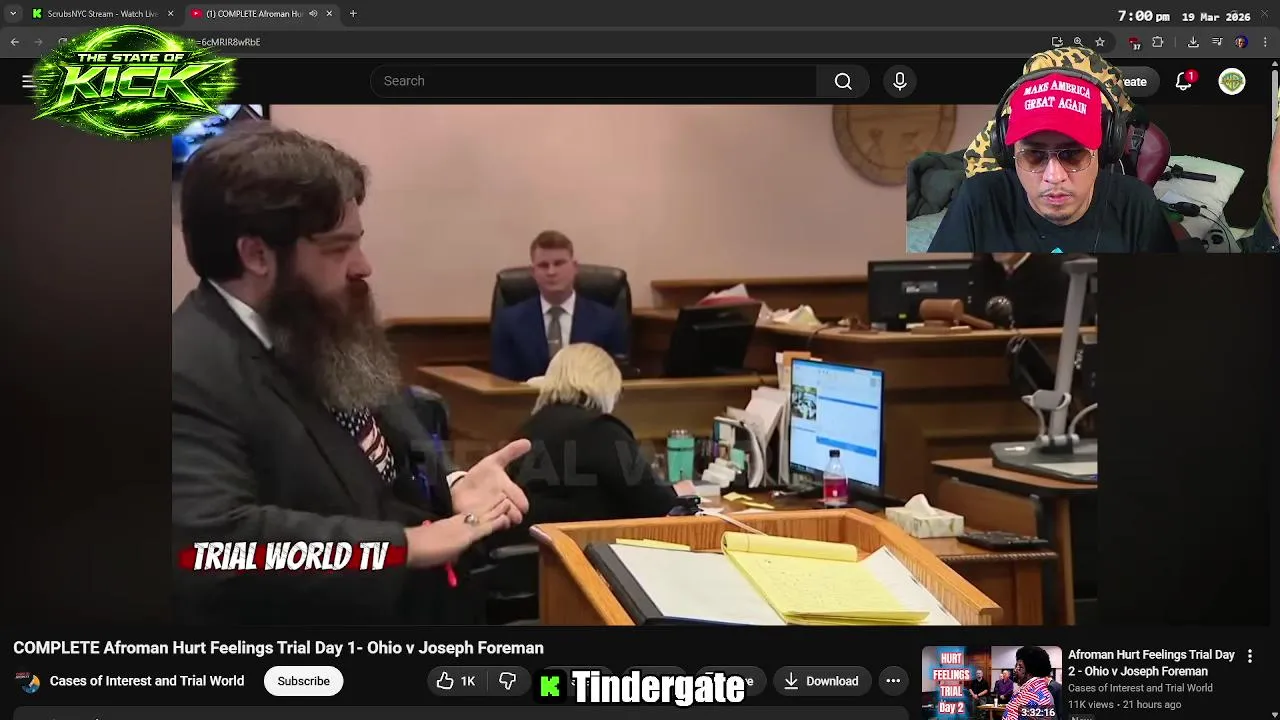Click the video title COMPLETE Afroman Hurt Feelings

(278, 648)
